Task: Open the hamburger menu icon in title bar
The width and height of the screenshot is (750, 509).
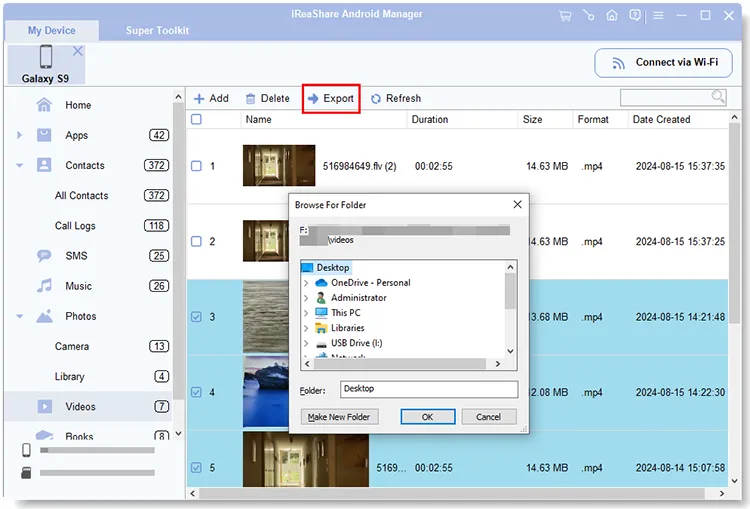Action: 658,16
